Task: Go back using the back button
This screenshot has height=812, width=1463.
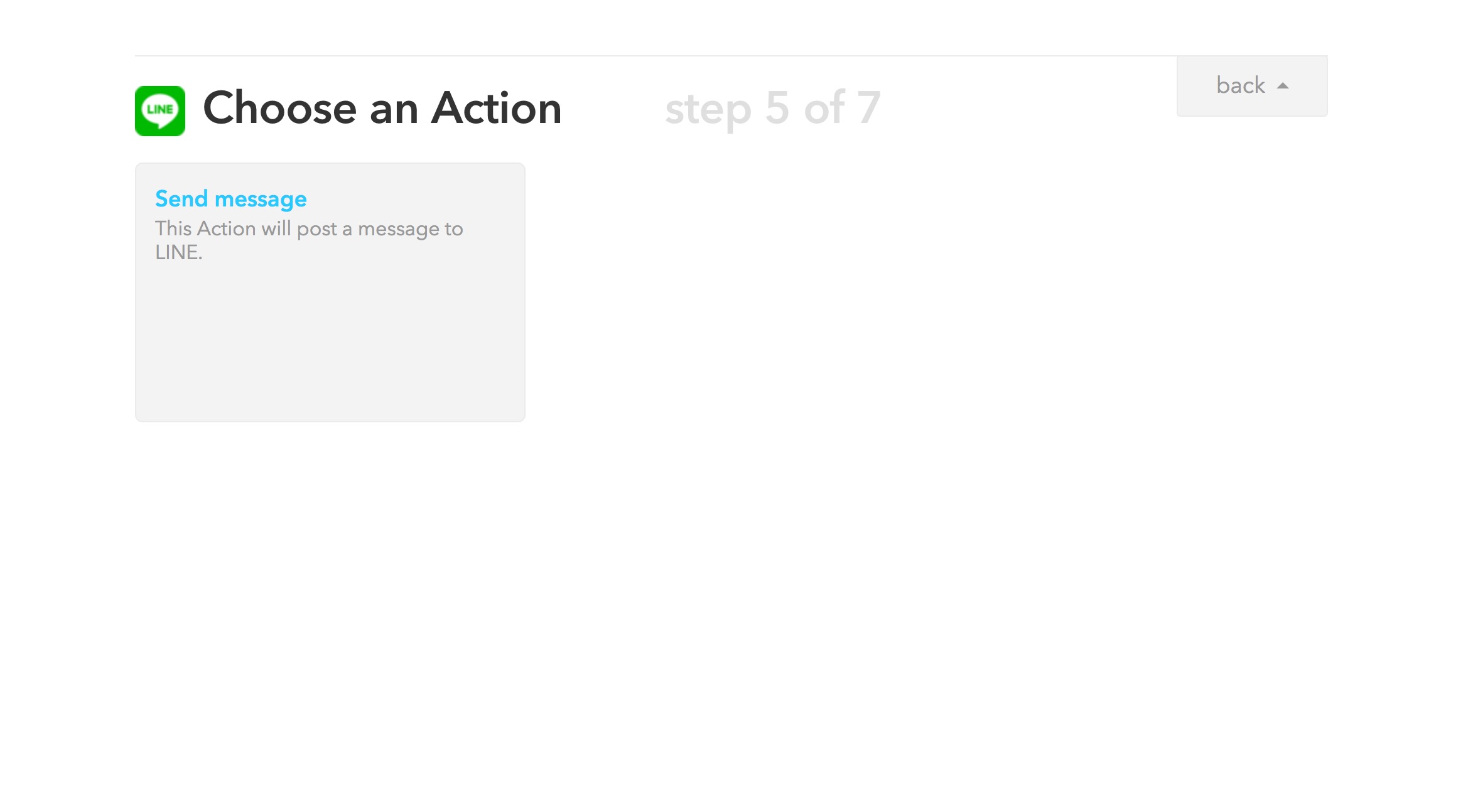Action: point(1252,86)
